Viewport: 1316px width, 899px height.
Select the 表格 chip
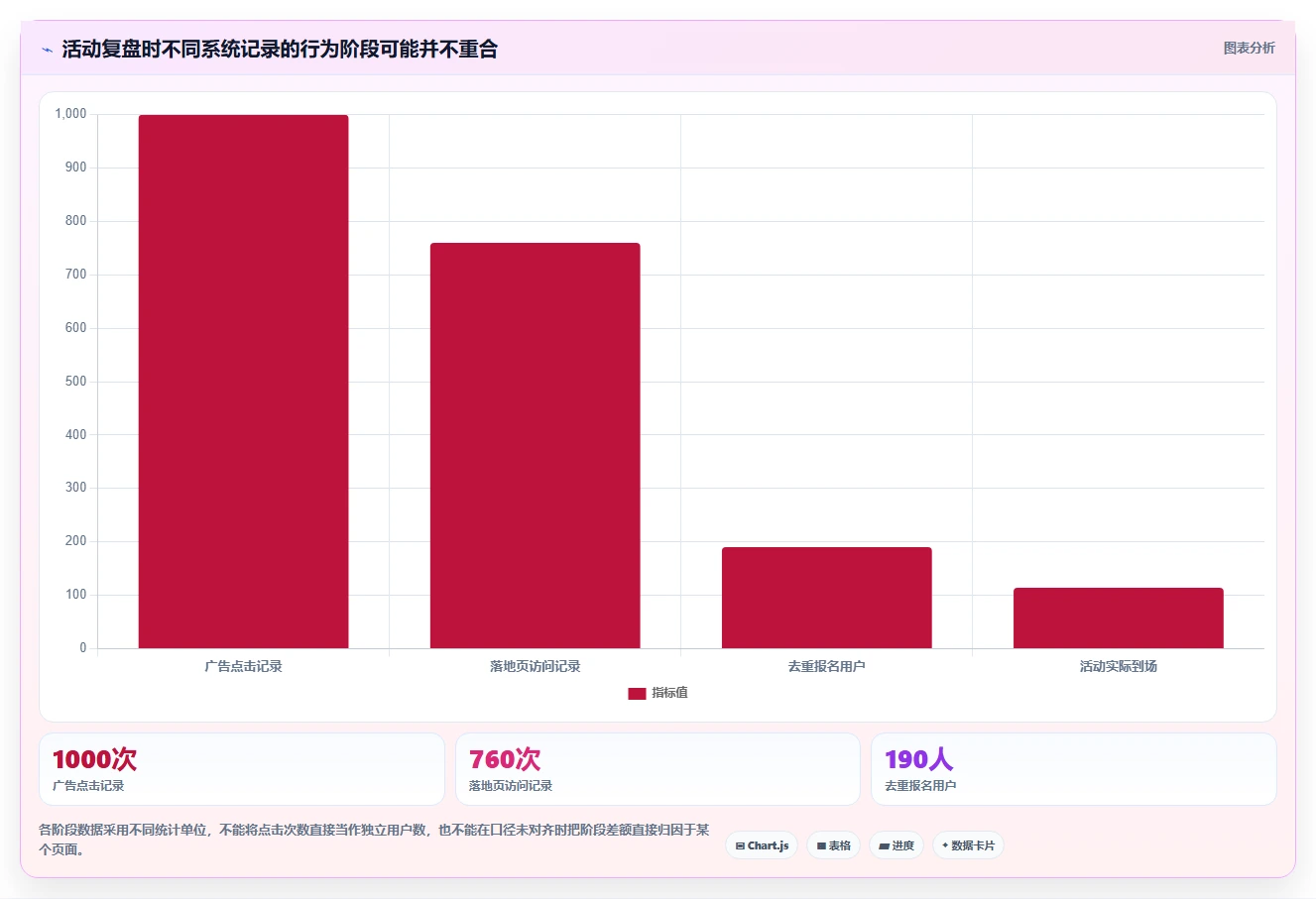tap(833, 845)
